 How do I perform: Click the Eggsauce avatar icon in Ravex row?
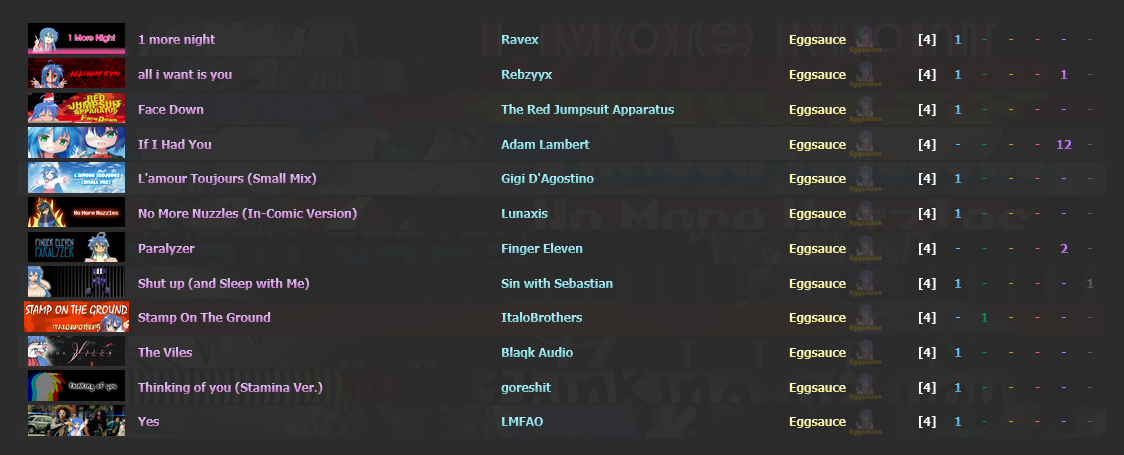(x=865, y=40)
